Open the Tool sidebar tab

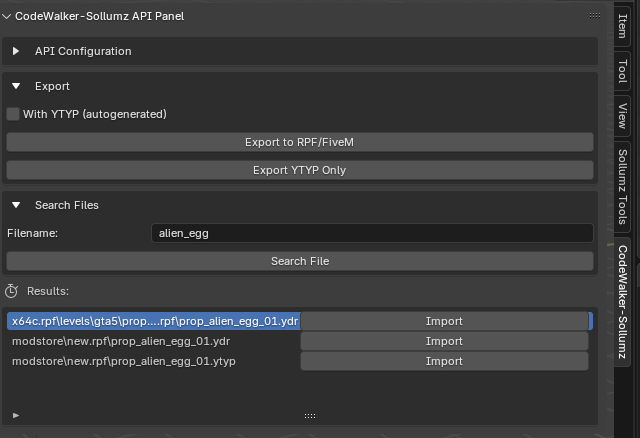tap(622, 71)
